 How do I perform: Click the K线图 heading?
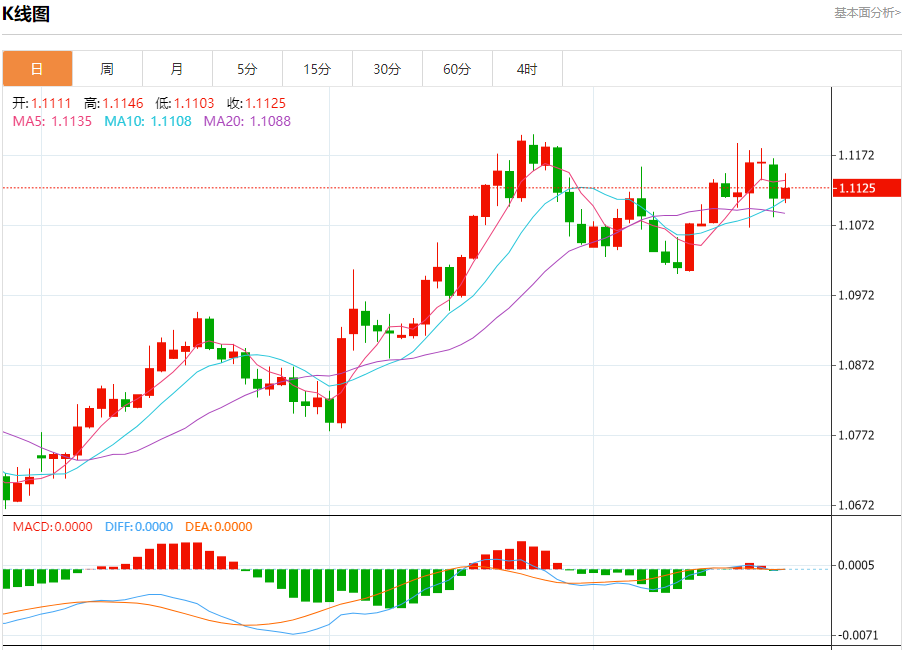click(26, 13)
